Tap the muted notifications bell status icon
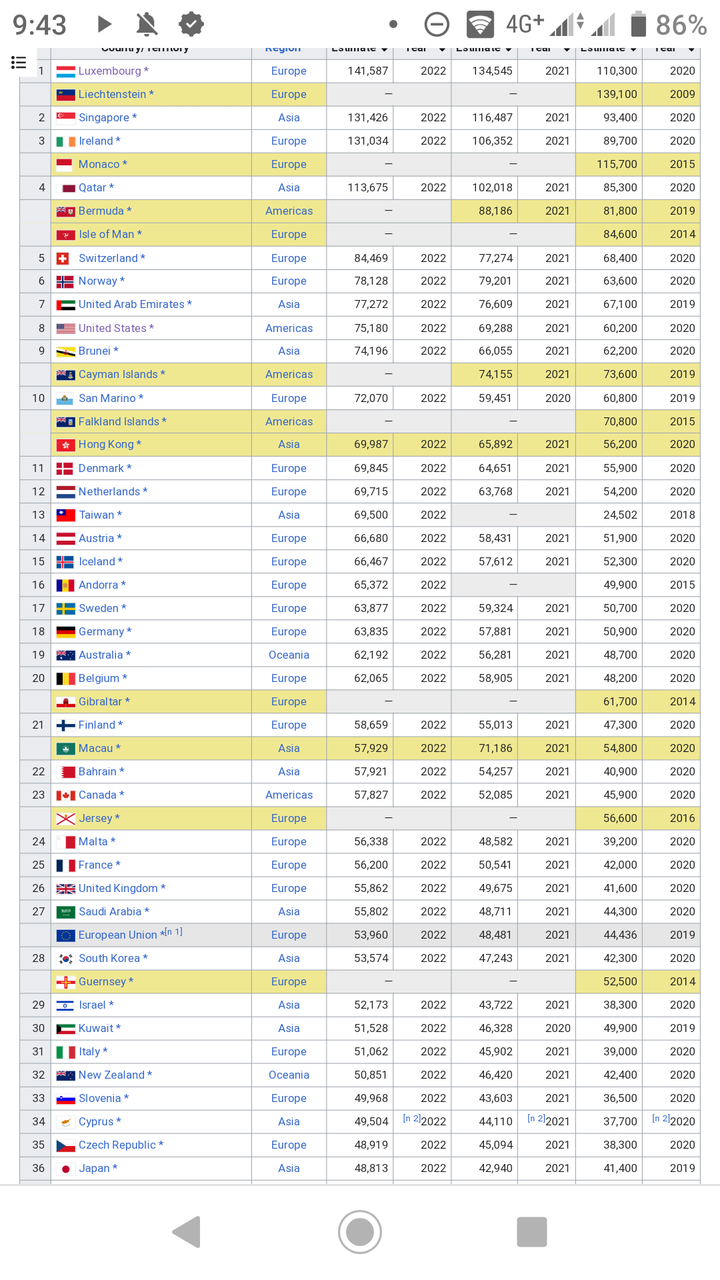720x1280 pixels. (147, 24)
